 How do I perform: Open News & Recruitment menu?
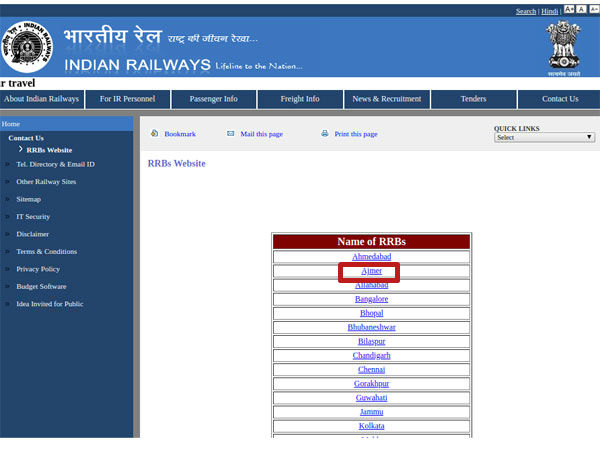click(386, 99)
